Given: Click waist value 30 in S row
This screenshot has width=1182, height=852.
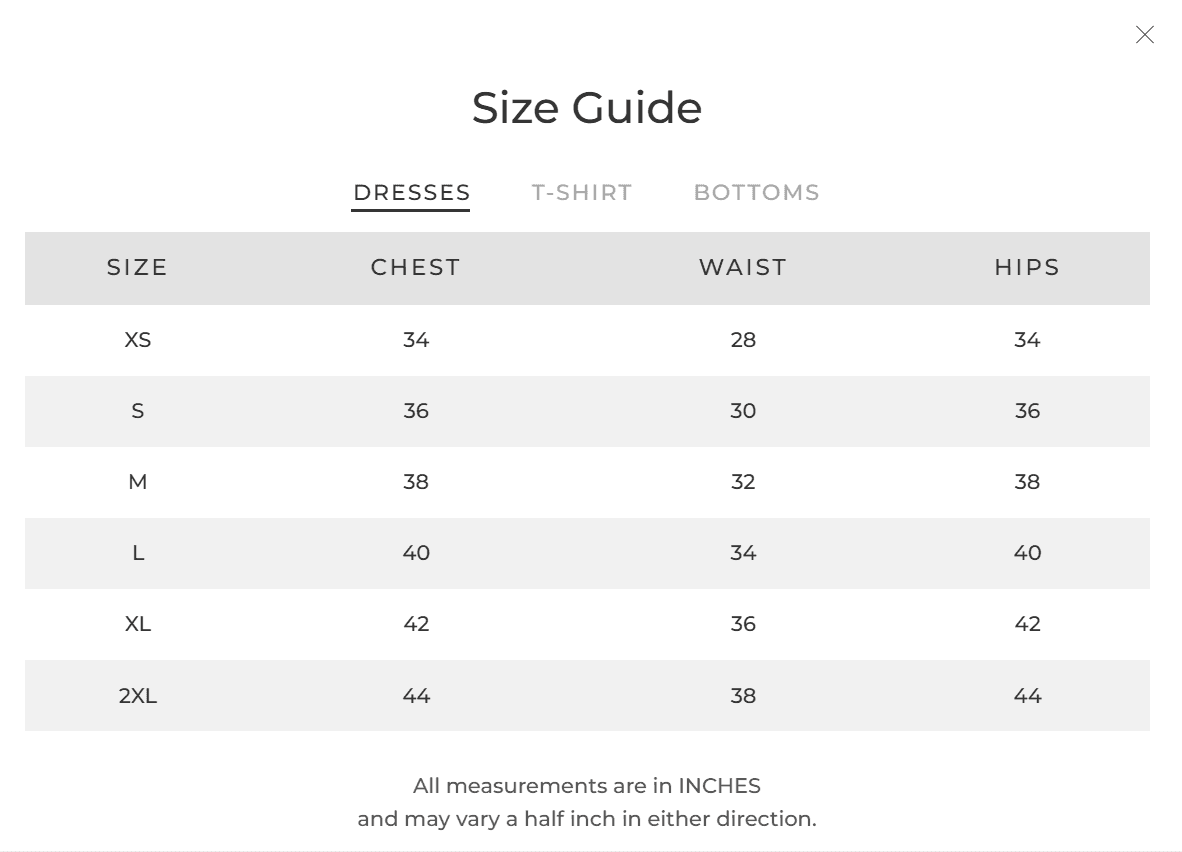Looking at the screenshot, I should point(743,411).
